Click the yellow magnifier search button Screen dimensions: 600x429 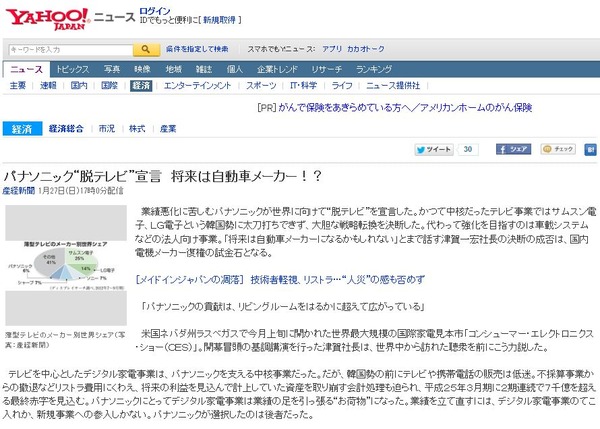147,49
